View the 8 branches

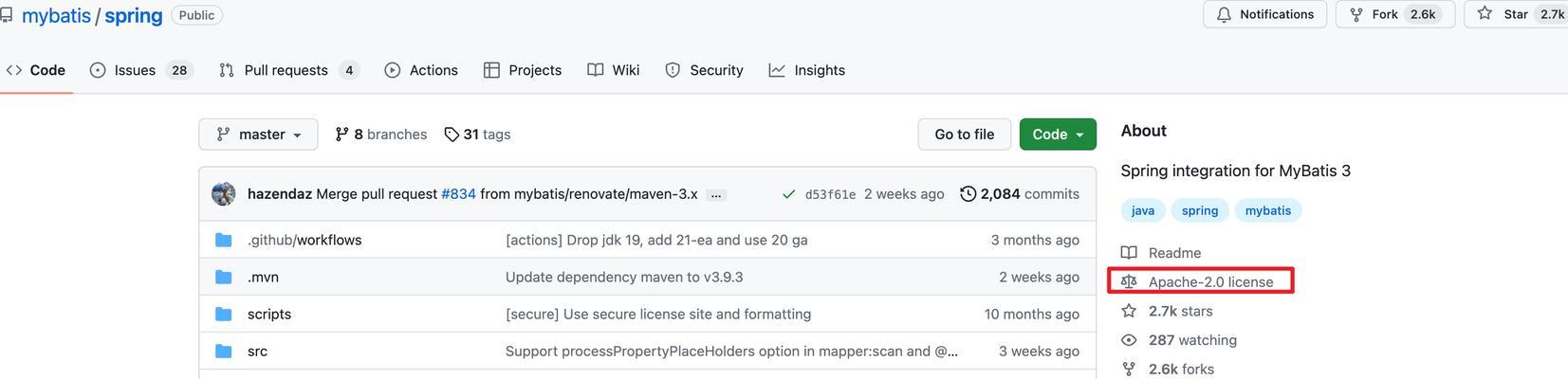pyautogui.click(x=381, y=135)
